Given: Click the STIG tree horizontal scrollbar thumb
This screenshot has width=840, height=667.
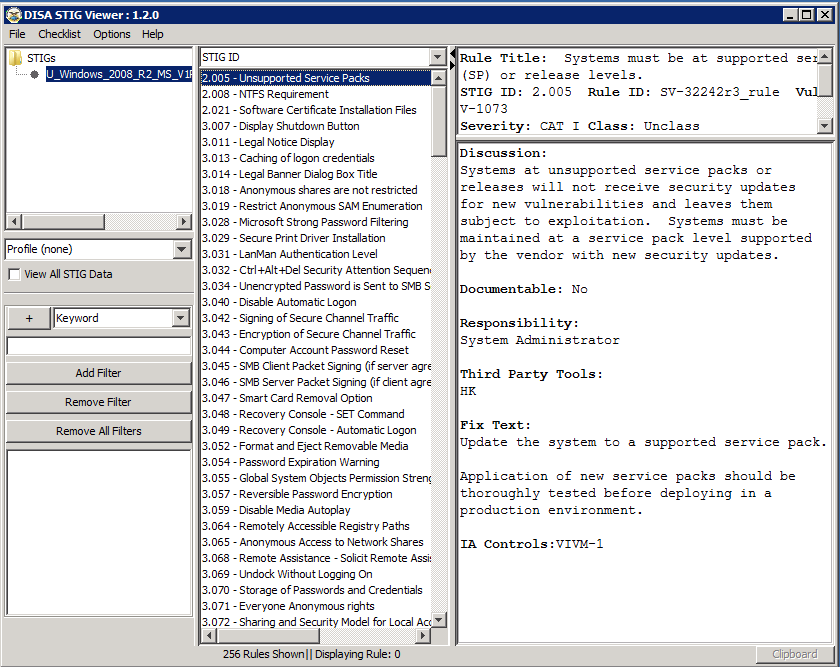Looking at the screenshot, I should click(64, 221).
